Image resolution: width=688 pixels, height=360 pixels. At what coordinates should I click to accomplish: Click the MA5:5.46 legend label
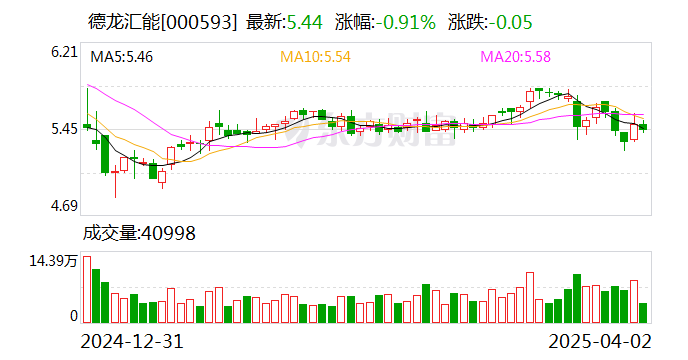(122, 57)
